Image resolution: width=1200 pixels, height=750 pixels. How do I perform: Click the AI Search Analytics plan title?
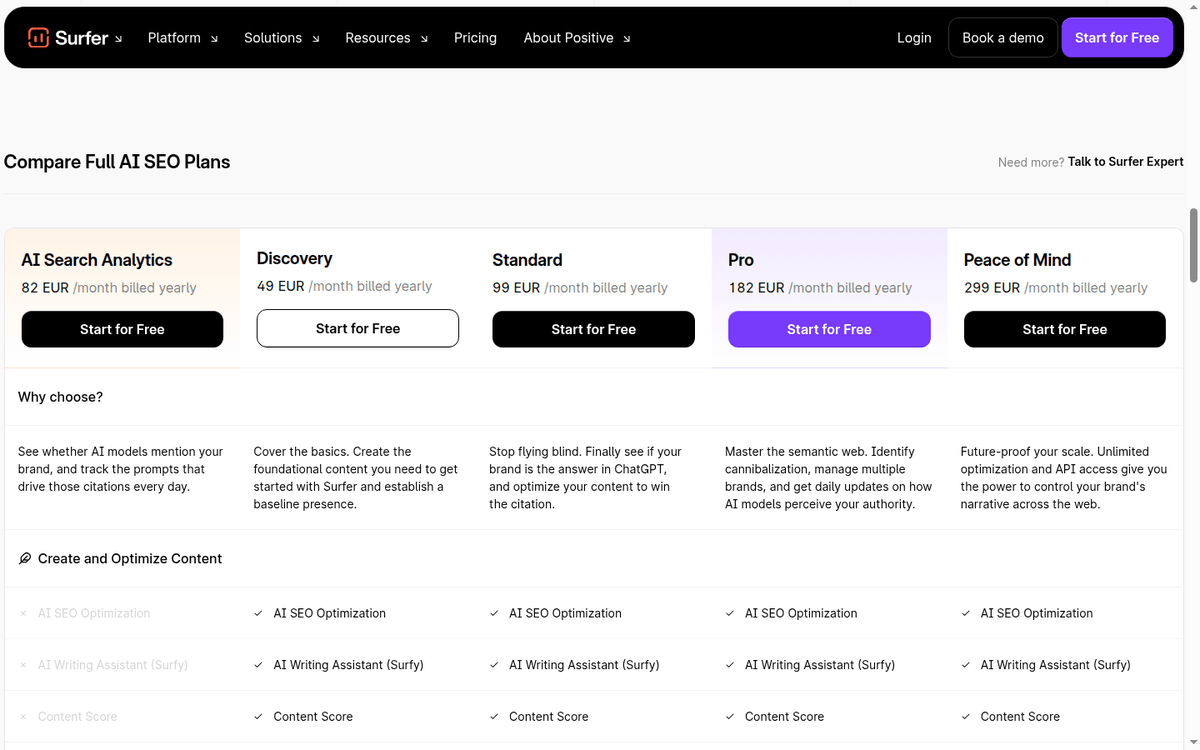coord(97,260)
